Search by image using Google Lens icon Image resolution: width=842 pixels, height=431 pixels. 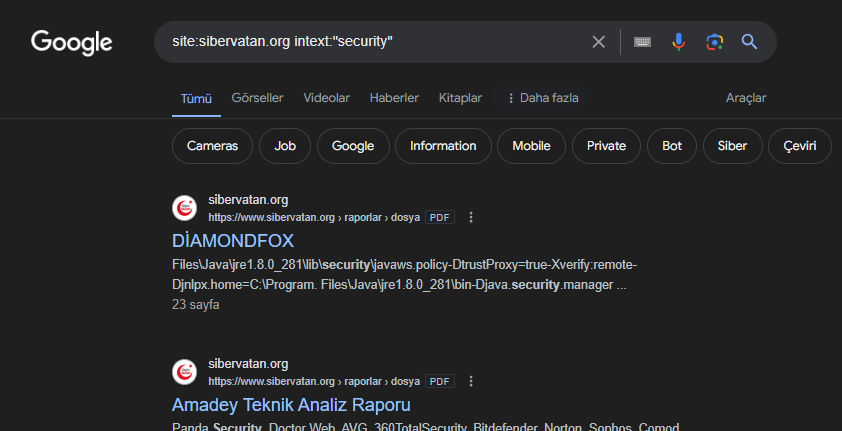tap(714, 42)
